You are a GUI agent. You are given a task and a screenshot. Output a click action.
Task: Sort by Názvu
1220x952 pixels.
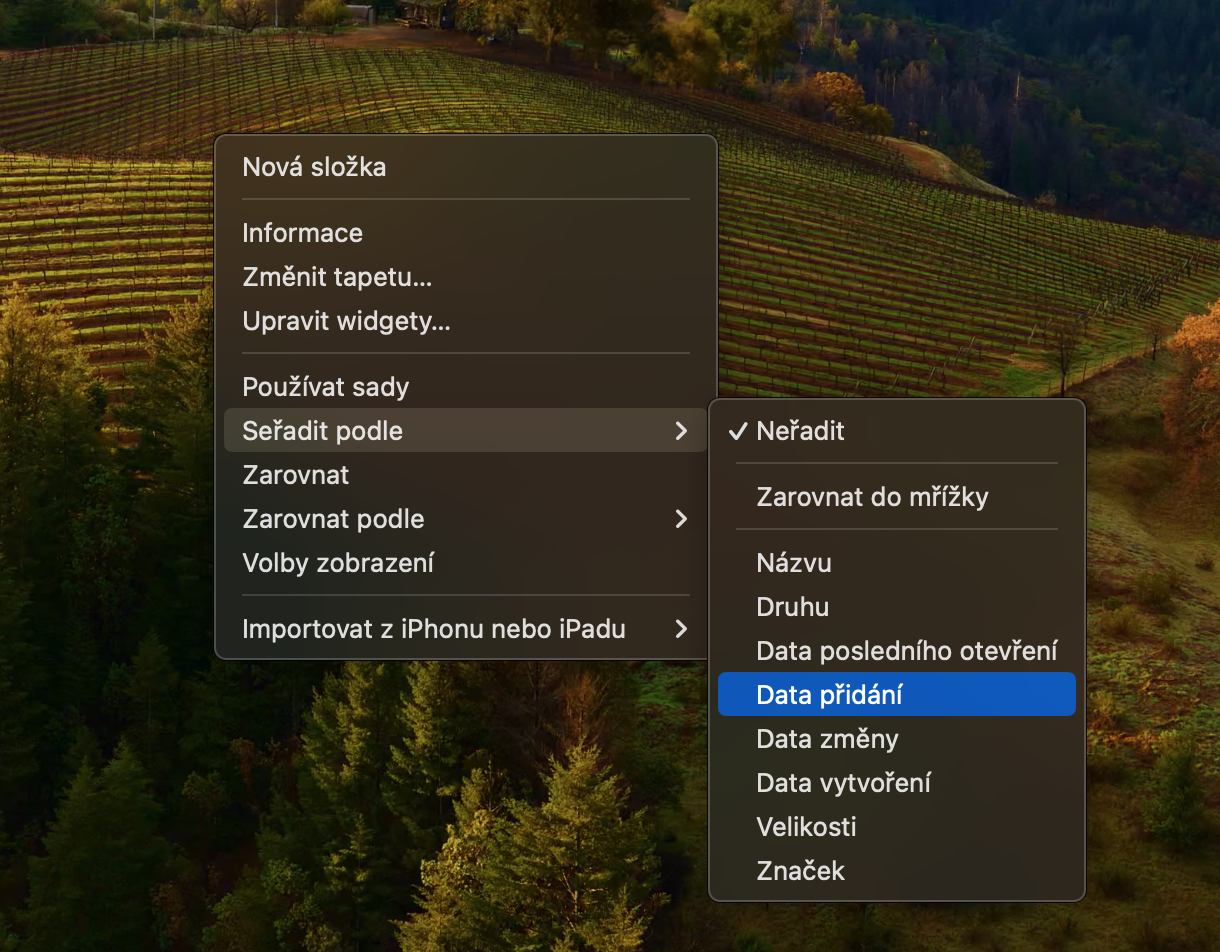click(794, 563)
